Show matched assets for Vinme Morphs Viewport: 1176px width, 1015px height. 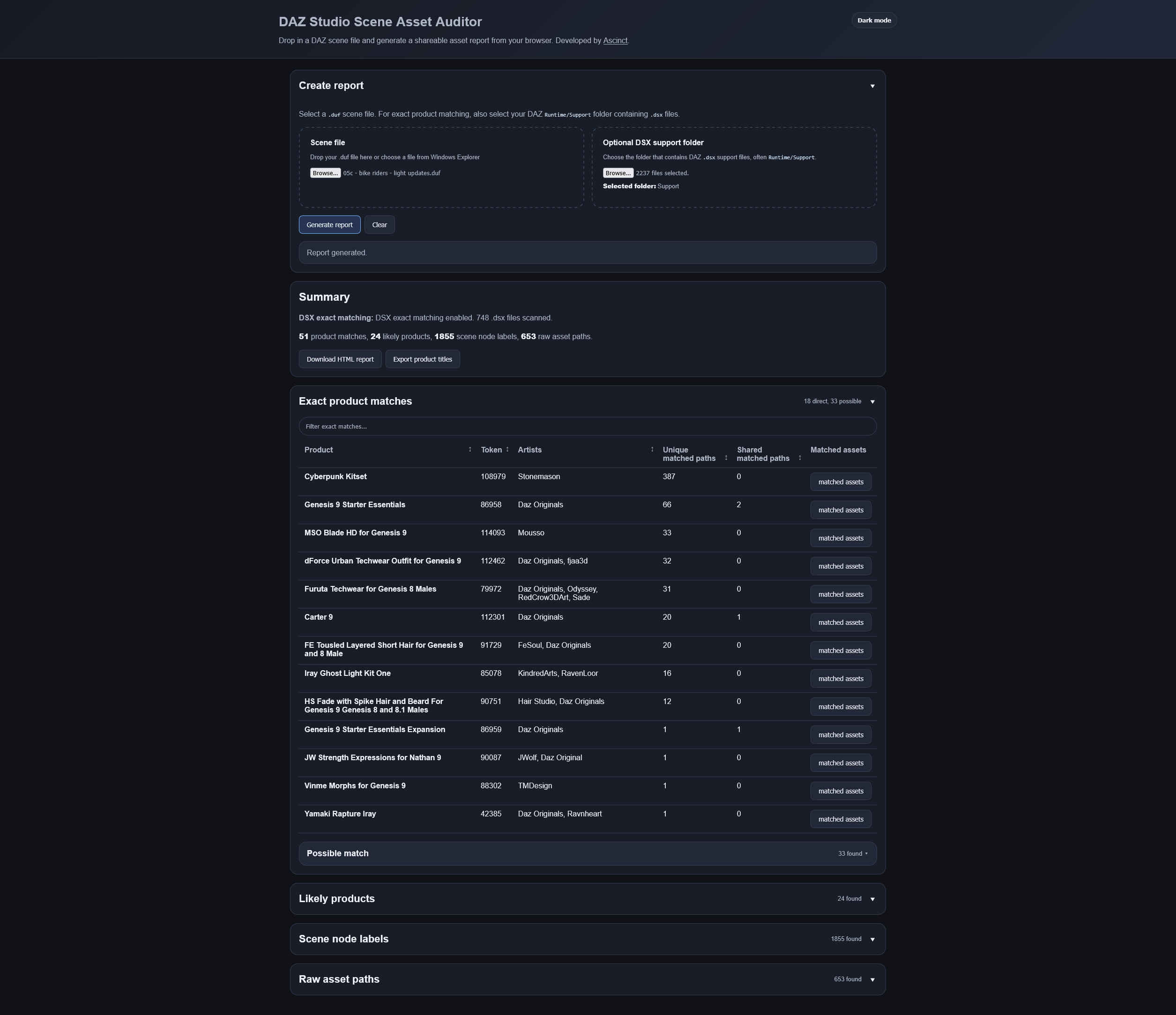(x=841, y=791)
